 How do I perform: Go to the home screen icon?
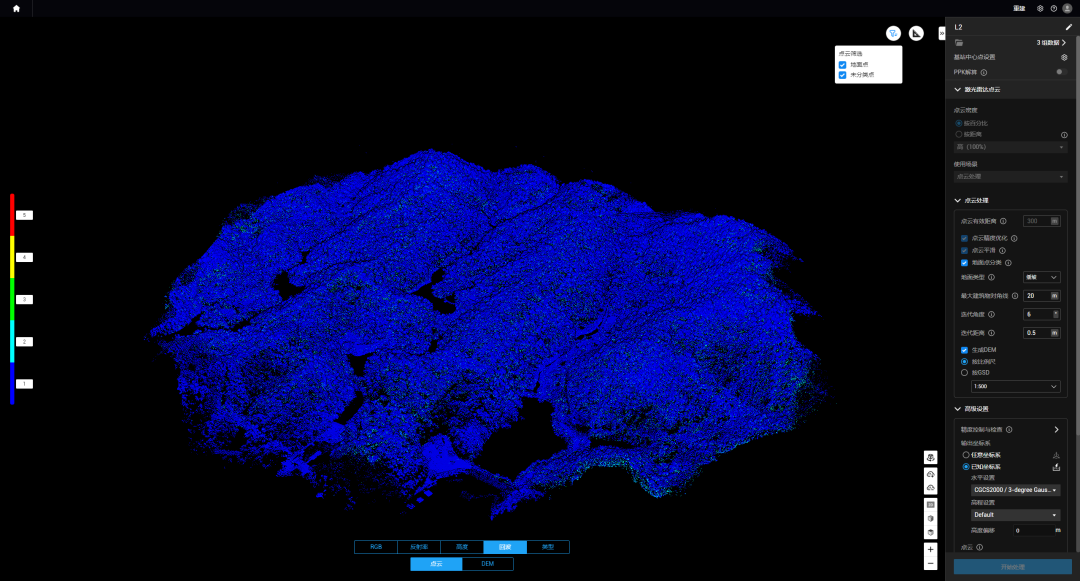17,8
